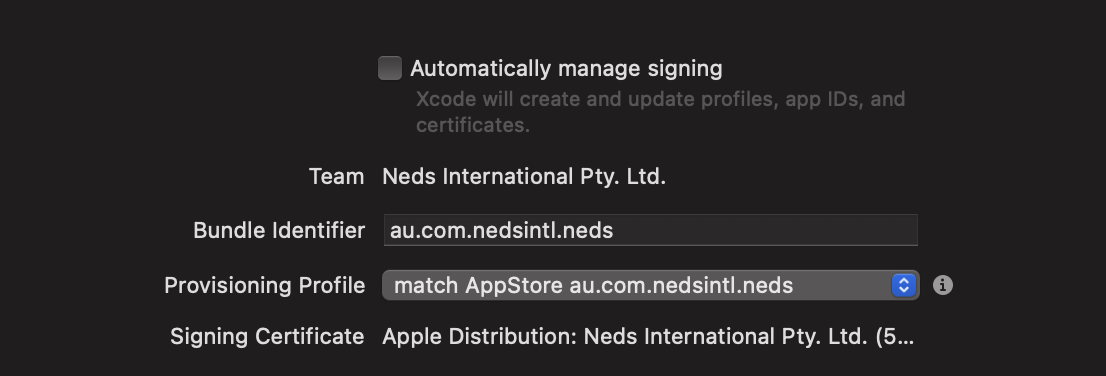Click the blue up-down chevron of profile selector

[904, 285]
